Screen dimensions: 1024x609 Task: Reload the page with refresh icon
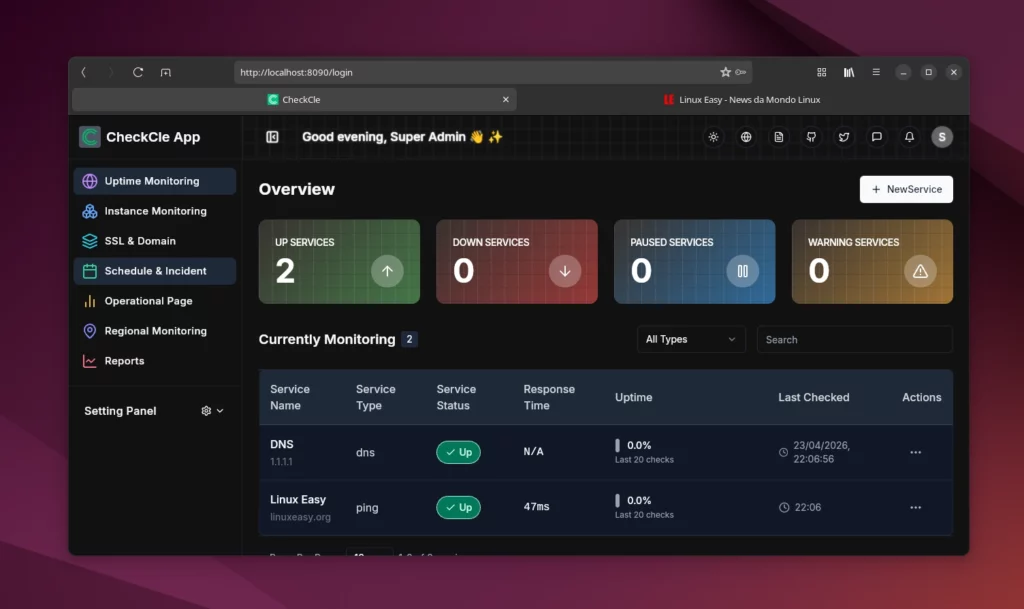(x=138, y=72)
